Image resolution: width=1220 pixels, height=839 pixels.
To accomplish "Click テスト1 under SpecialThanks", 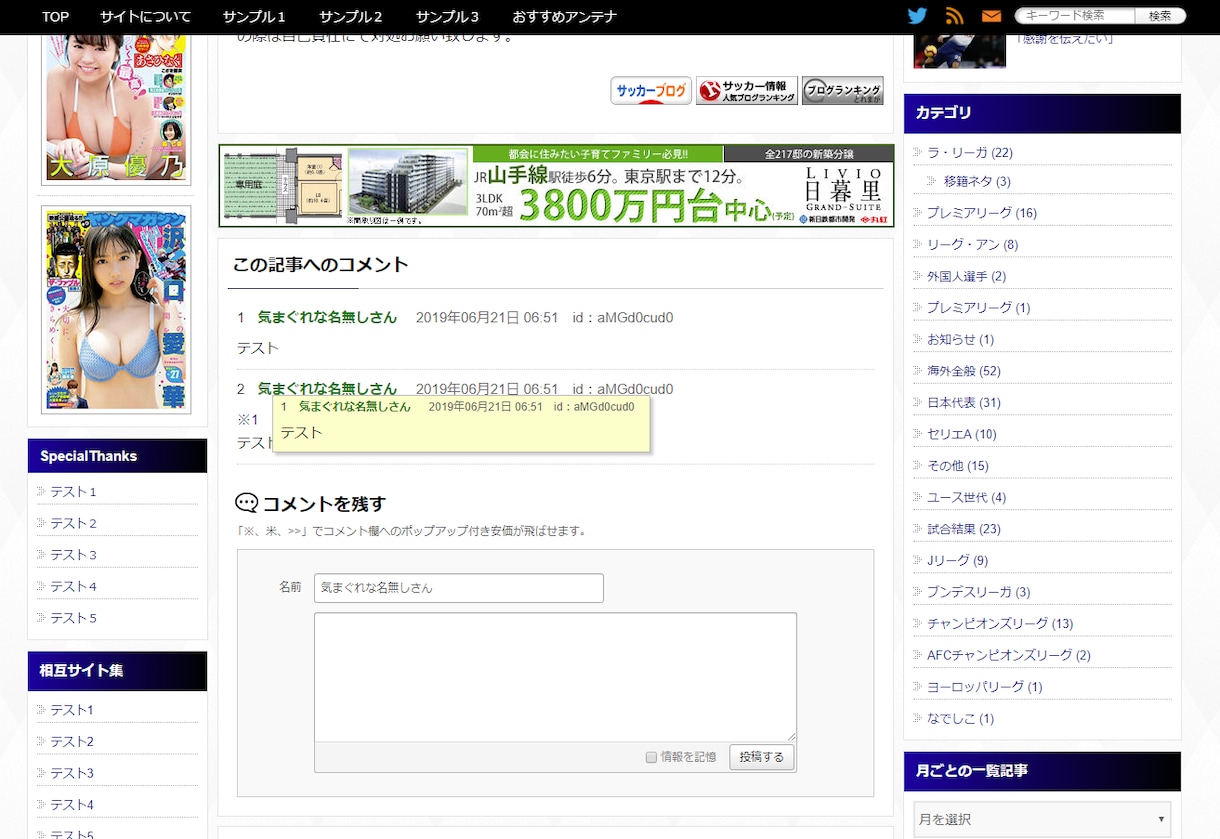I will point(74,492).
